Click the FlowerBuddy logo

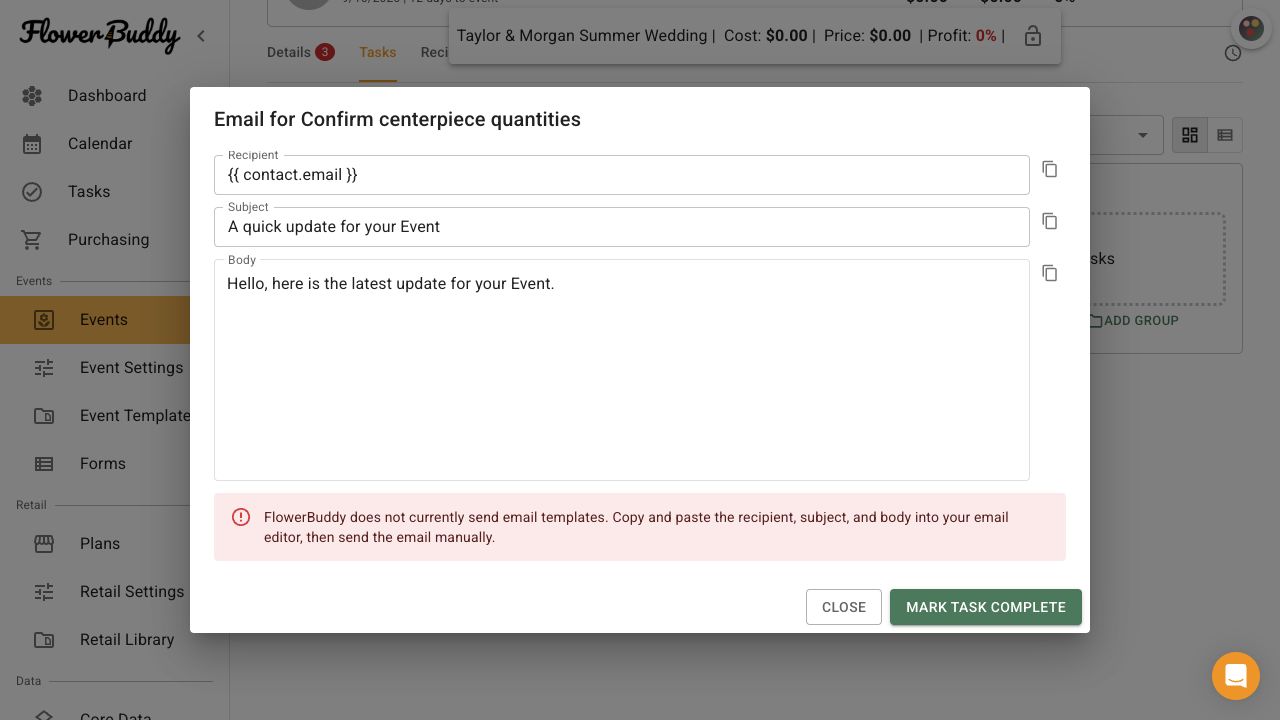click(100, 35)
